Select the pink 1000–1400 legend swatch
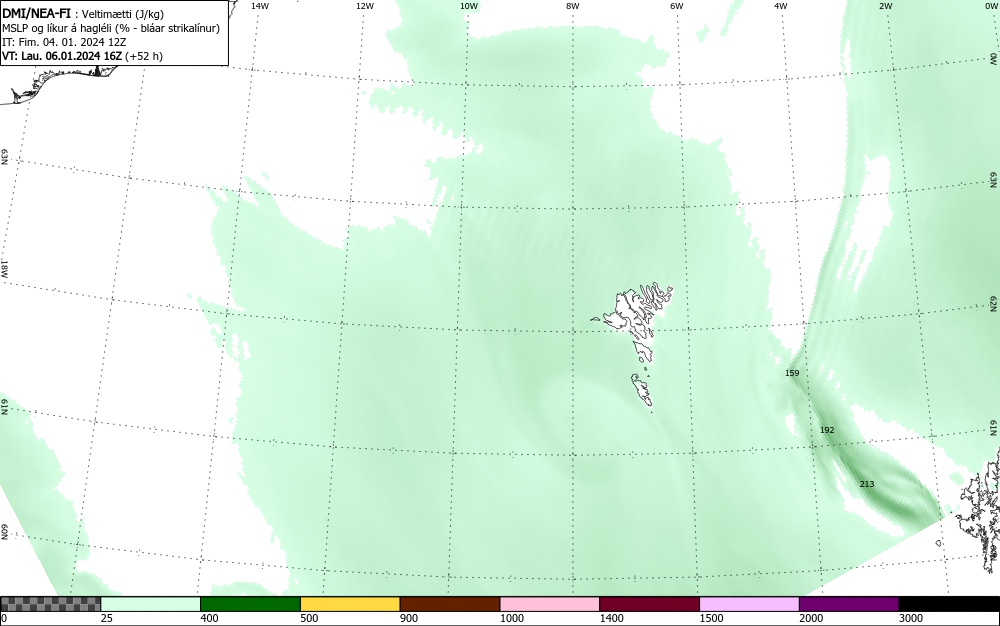The height and width of the screenshot is (626, 1000). point(550,604)
